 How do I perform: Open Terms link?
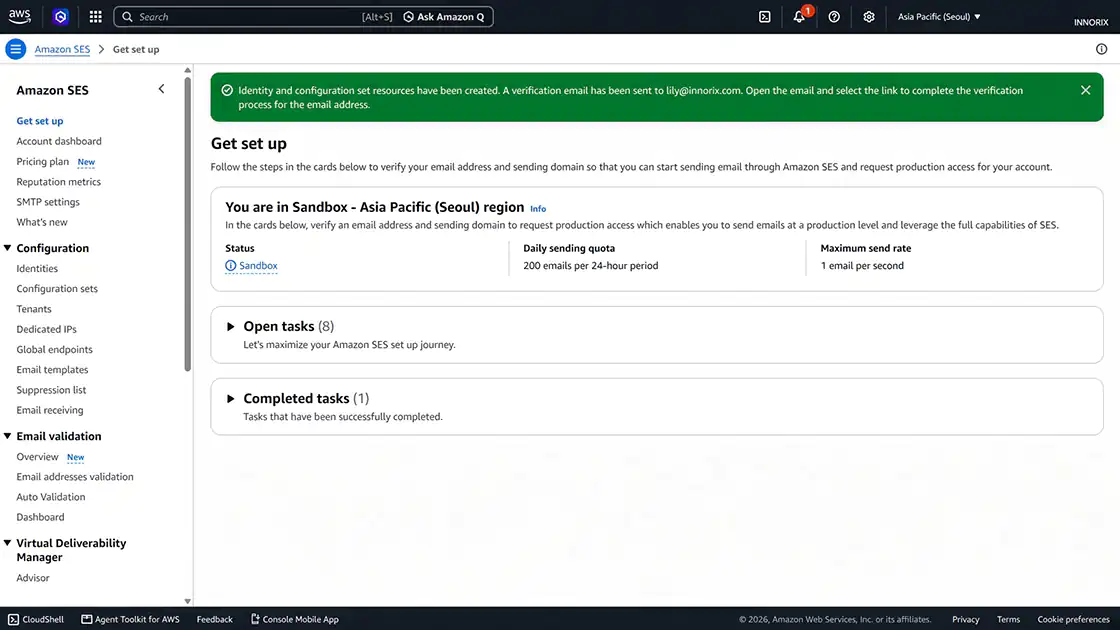(x=1008, y=619)
